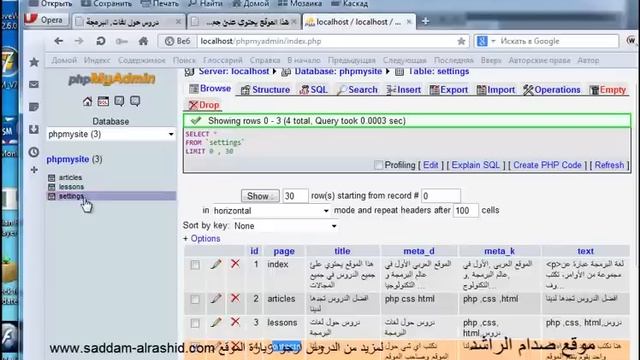This screenshot has width=640, height=360.
Task: Click the Empty table tab
Action: (x=608, y=90)
